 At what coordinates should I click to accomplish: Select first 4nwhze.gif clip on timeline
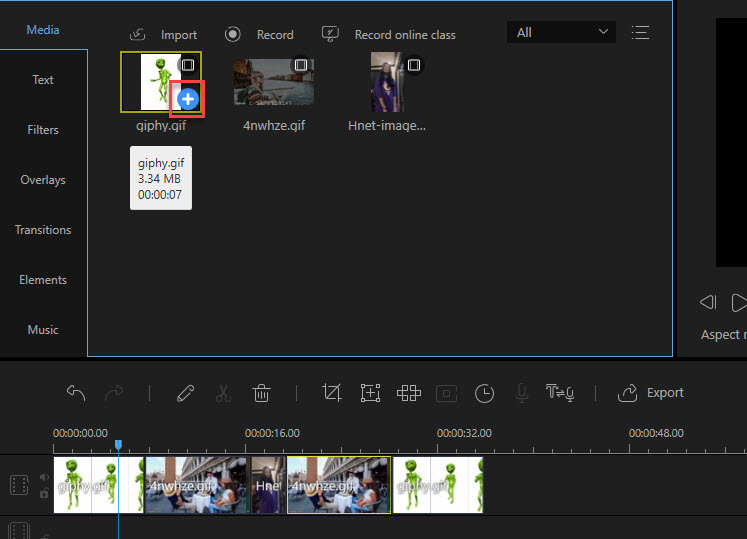tap(197, 485)
